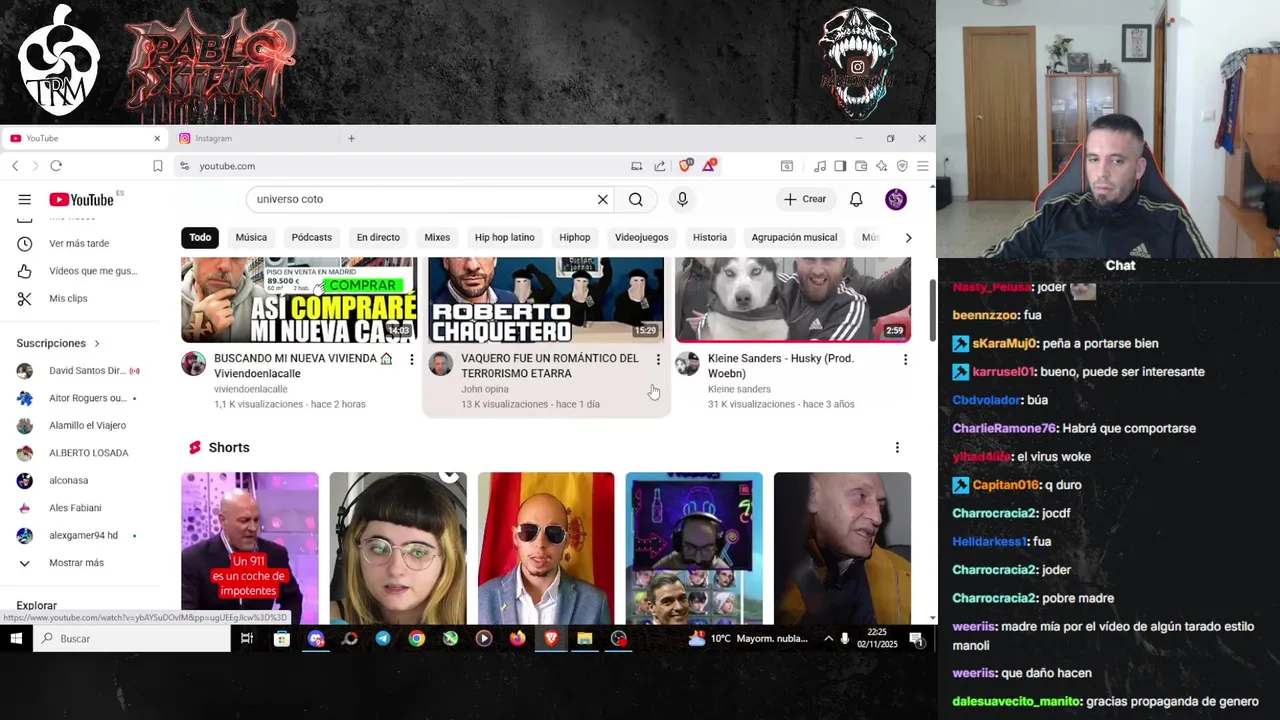Go to YouTube home via logo
This screenshot has height=720, width=1280.
point(81,200)
